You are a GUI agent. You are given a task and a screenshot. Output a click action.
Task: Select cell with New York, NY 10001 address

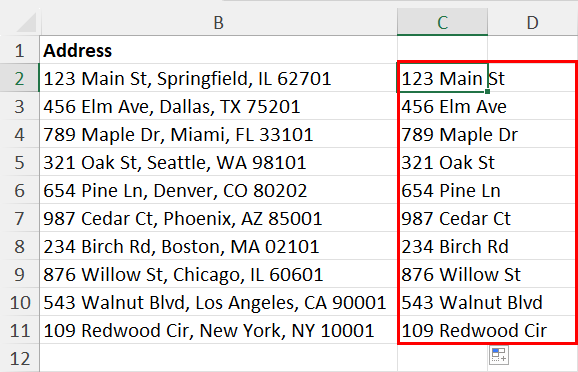click(x=218, y=330)
